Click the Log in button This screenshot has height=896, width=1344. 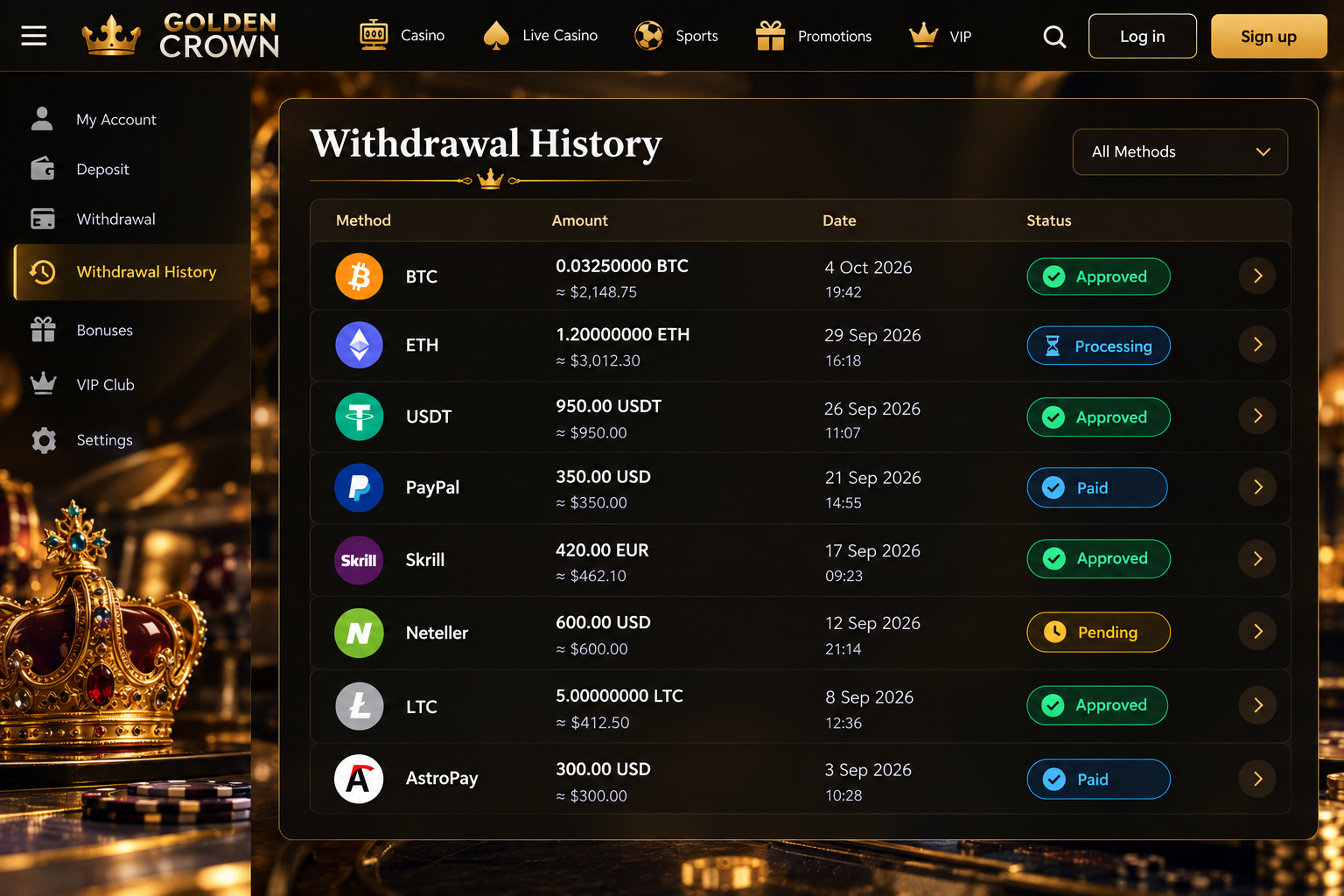click(1142, 36)
